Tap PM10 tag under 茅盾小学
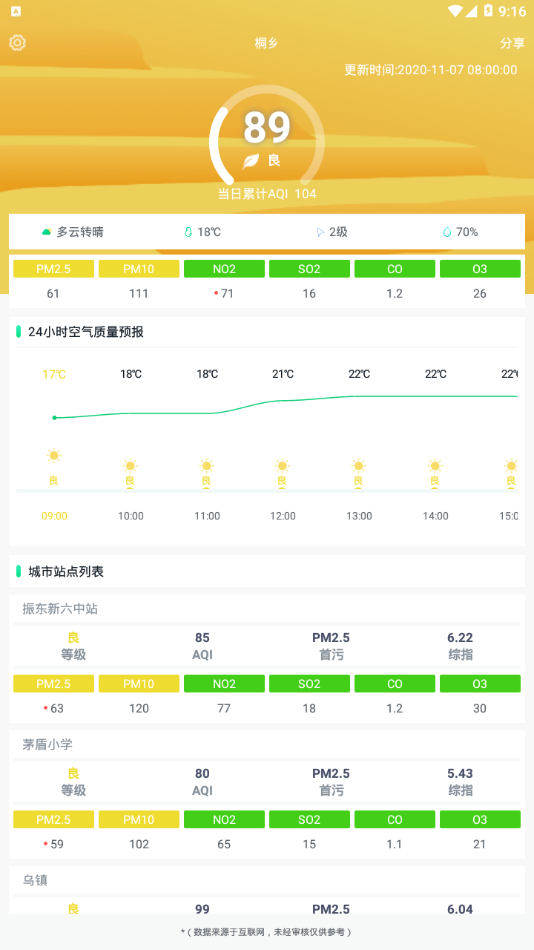The width and height of the screenshot is (534, 950). (x=139, y=819)
